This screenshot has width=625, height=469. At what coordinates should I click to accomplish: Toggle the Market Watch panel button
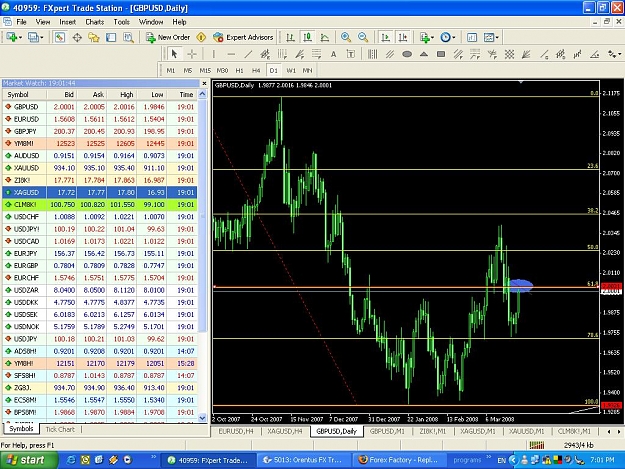pos(60,37)
